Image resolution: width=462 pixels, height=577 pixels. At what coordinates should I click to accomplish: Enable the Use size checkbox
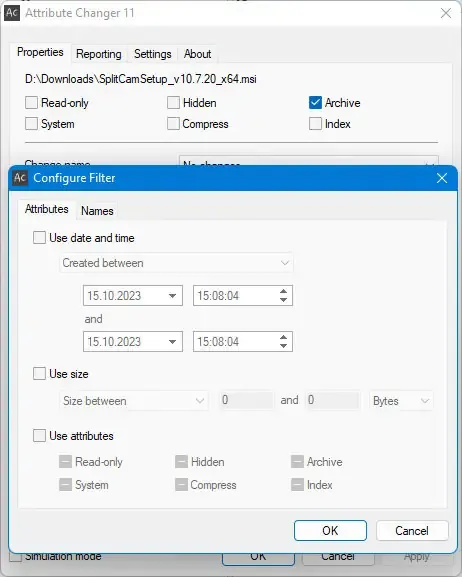click(39, 374)
